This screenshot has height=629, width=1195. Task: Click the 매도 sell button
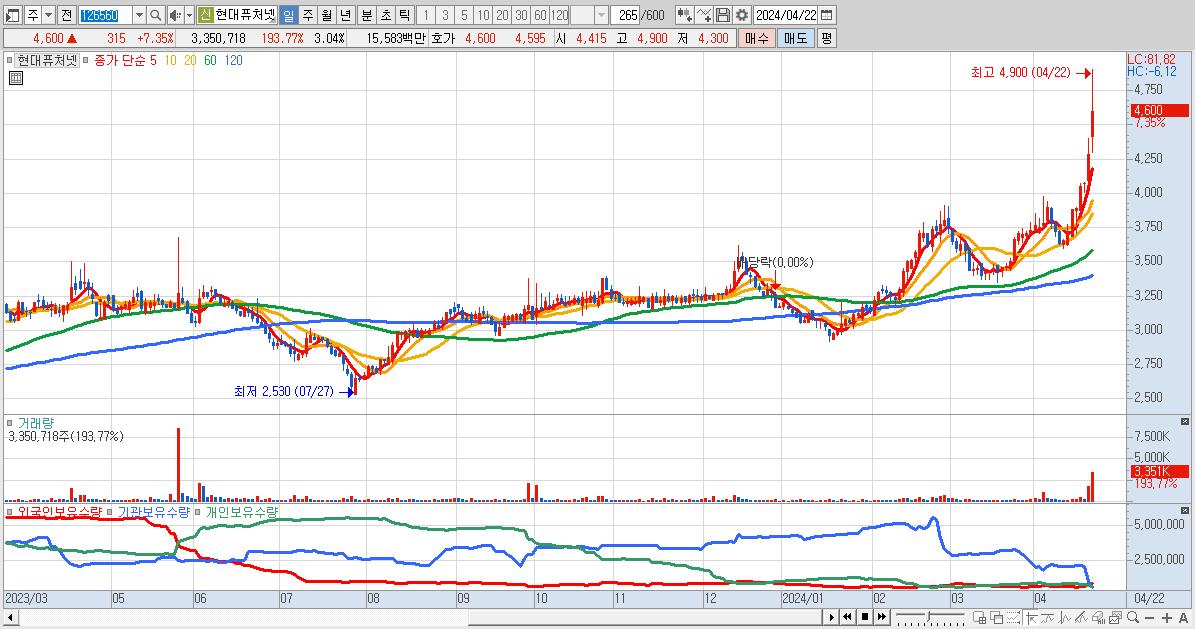click(x=796, y=38)
